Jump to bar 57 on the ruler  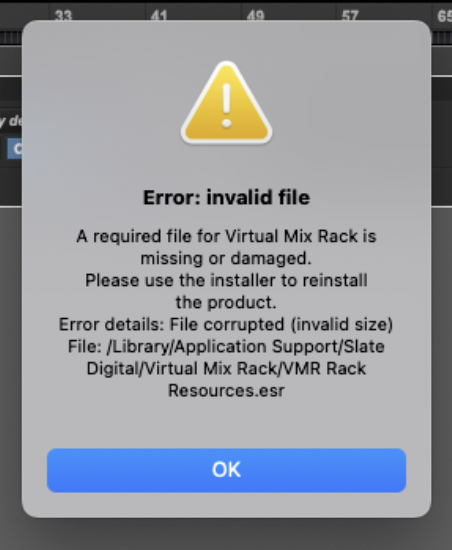pyautogui.click(x=350, y=15)
